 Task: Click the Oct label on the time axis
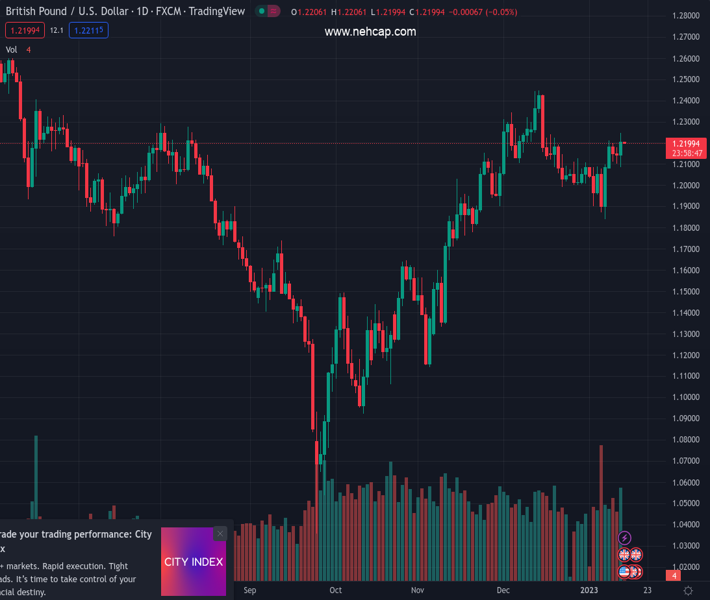coord(336,591)
